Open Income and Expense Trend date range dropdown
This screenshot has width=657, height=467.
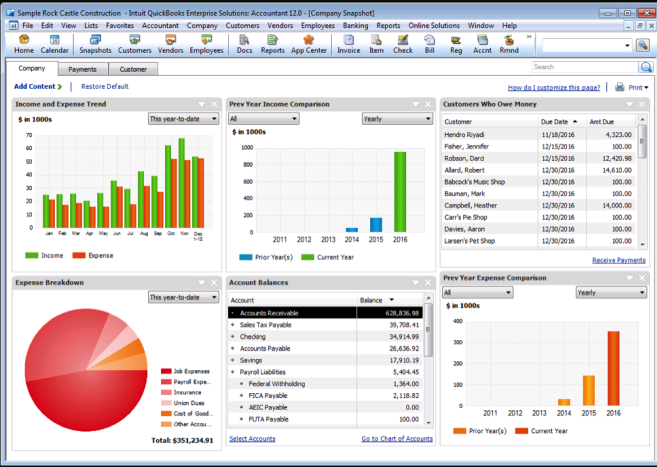tap(184, 119)
